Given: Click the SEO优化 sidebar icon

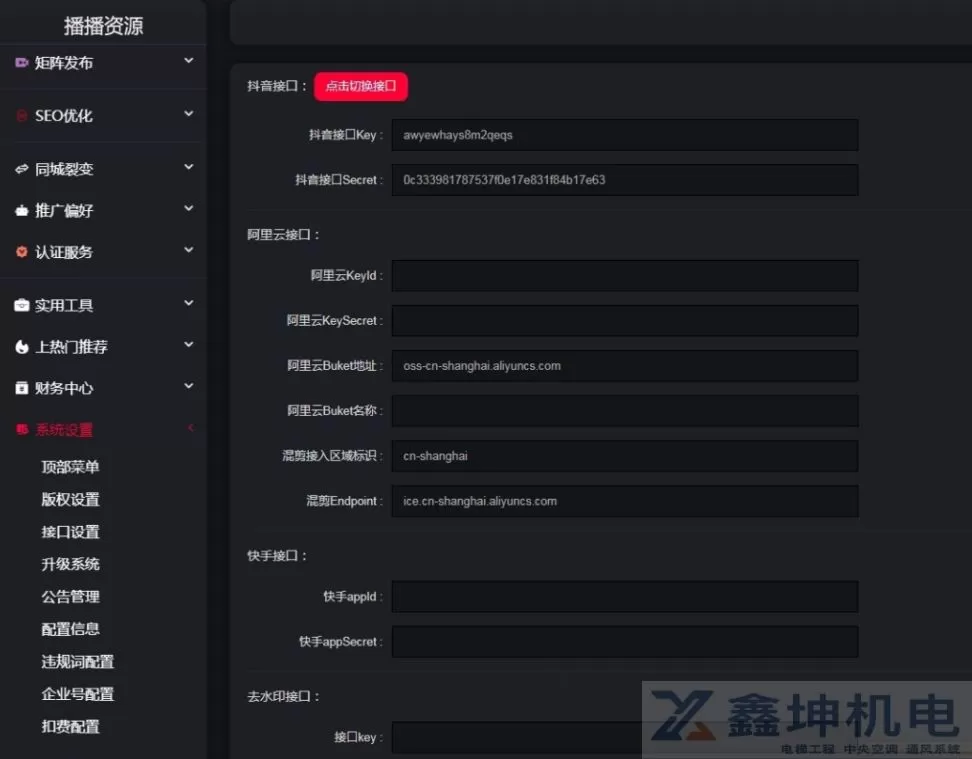Looking at the screenshot, I should point(22,116).
